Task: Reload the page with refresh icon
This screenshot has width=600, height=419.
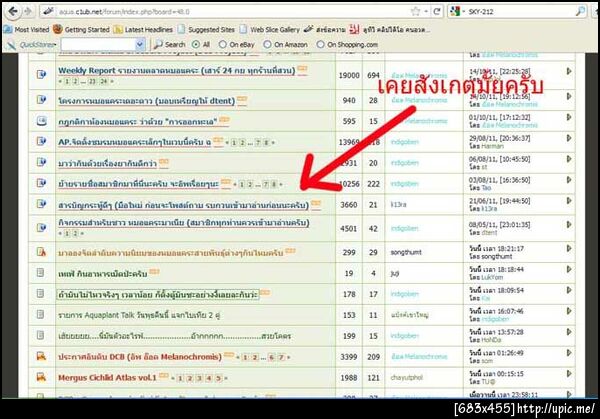Action: click(x=437, y=11)
